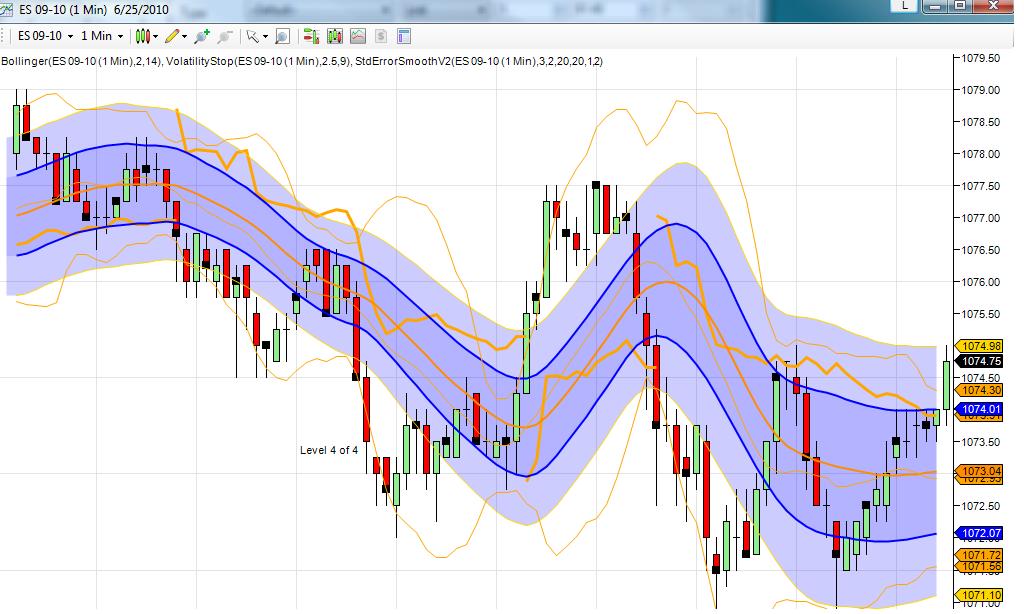Click the VolatilityStop indicator label text
This screenshot has width=1024, height=614.
click(x=259, y=61)
